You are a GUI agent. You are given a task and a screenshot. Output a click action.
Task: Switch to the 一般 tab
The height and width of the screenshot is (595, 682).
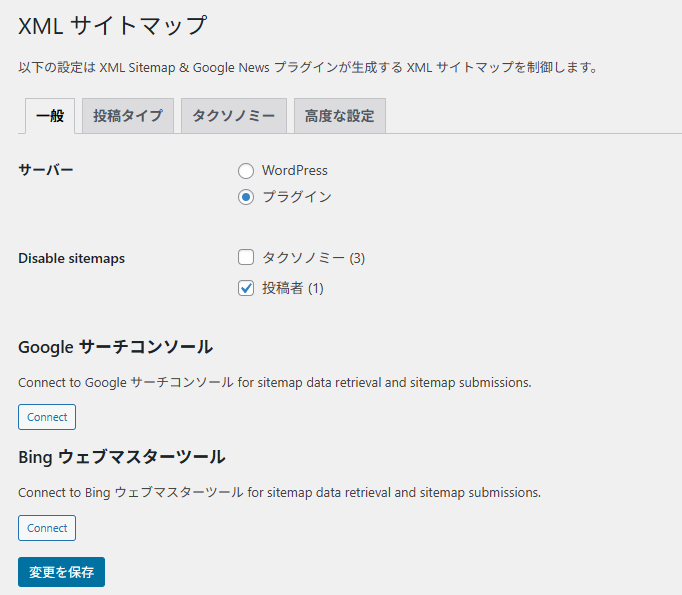point(49,116)
